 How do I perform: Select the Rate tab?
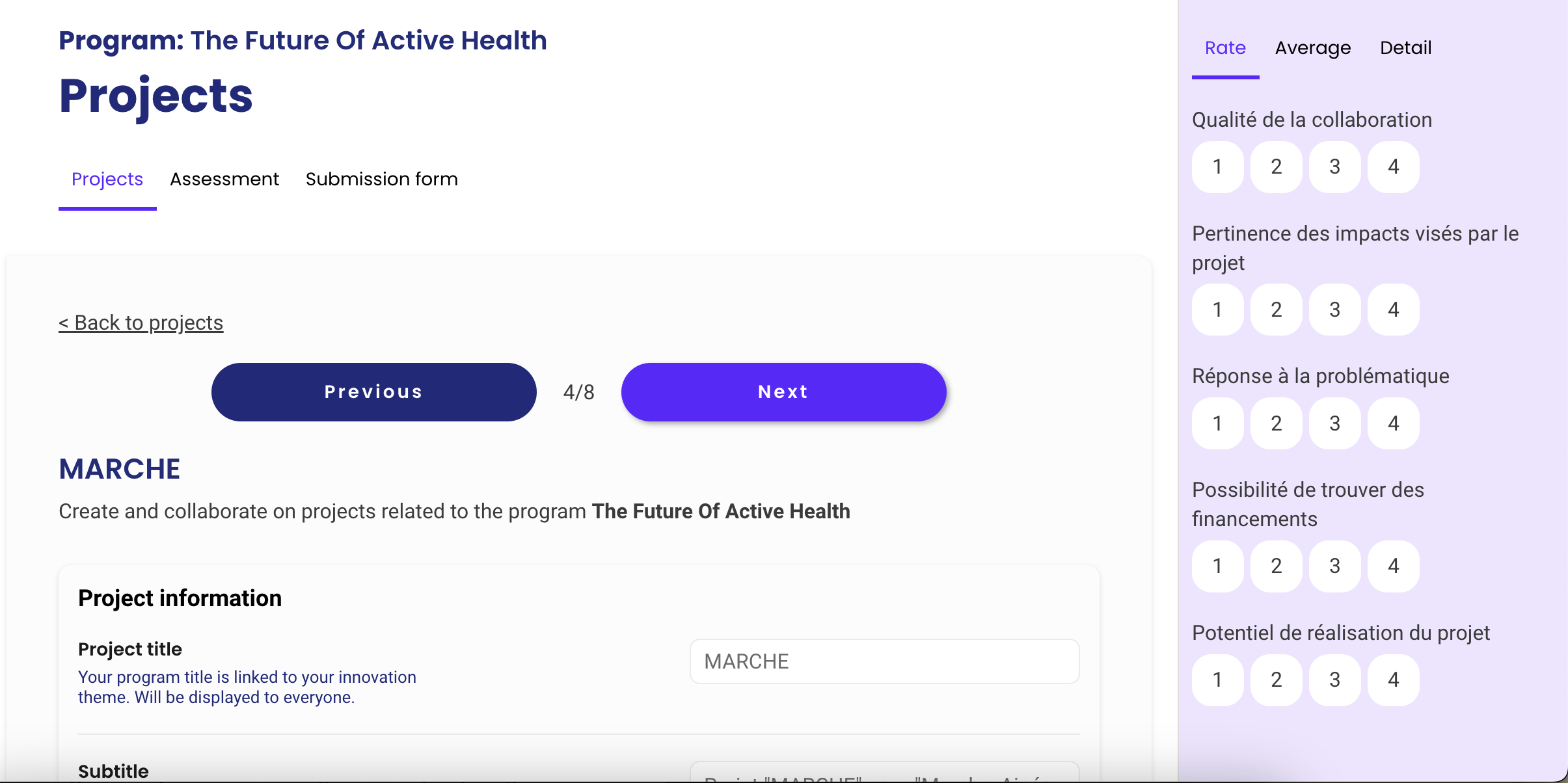[x=1225, y=48]
